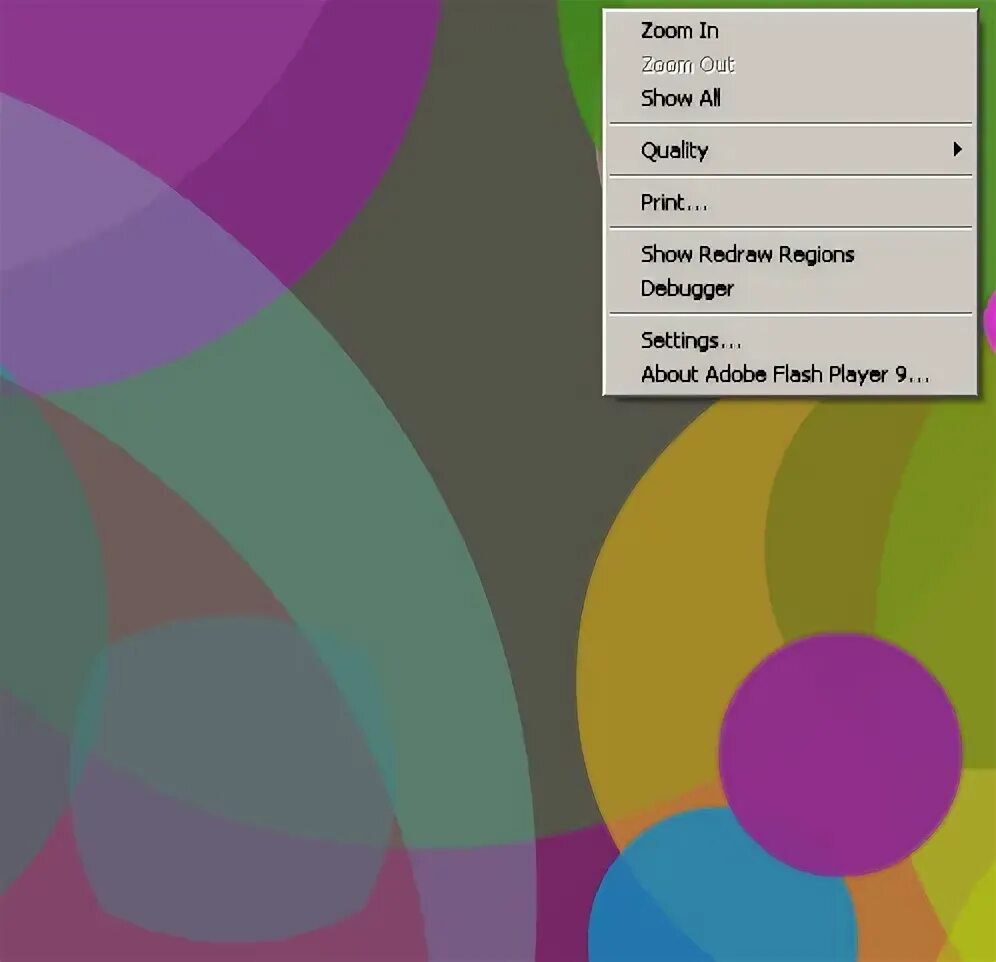Click the greyed-out Zoom Out entry
Image resolution: width=996 pixels, height=962 pixels.
pos(790,64)
